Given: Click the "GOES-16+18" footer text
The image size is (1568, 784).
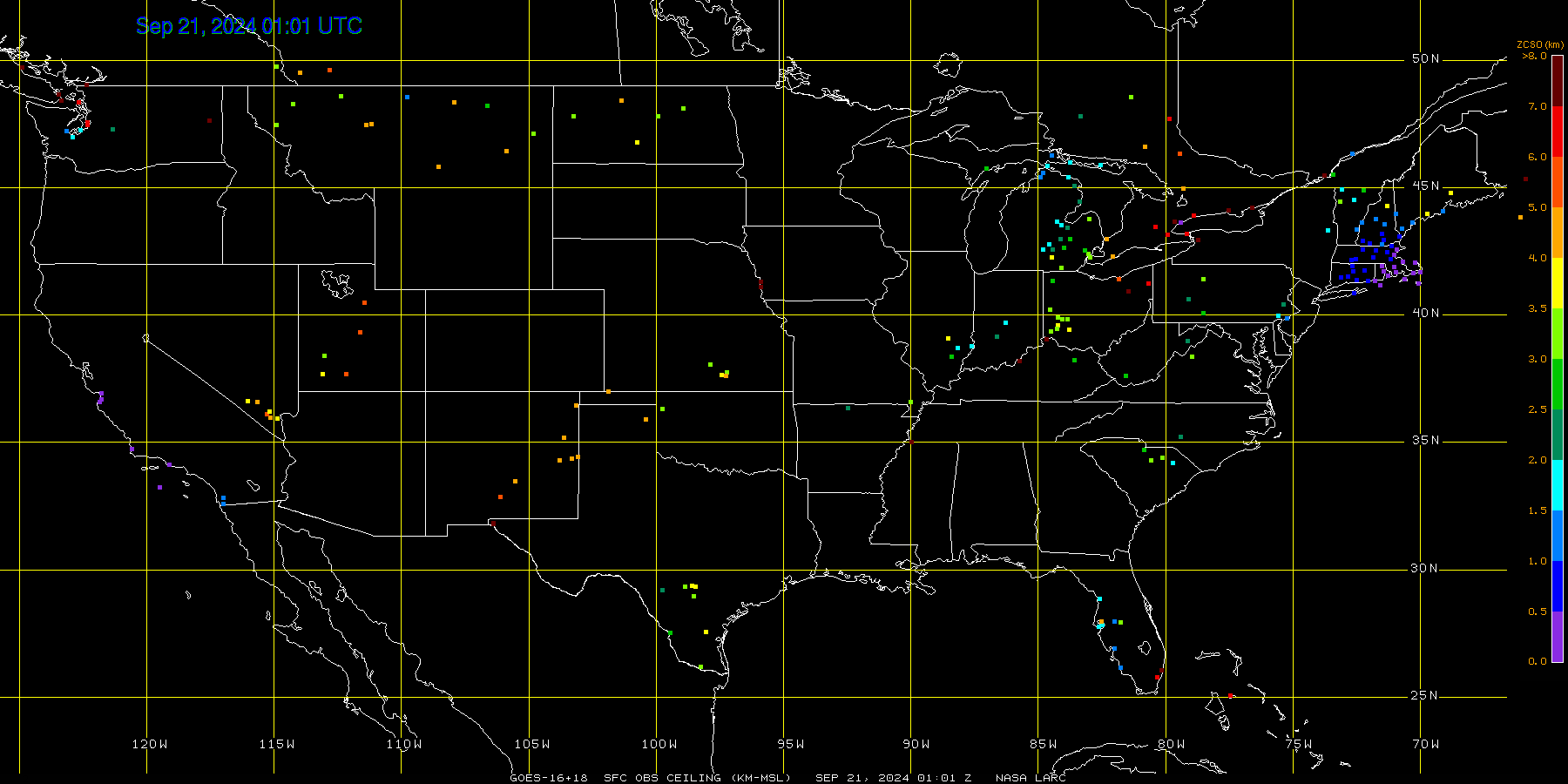Looking at the screenshot, I should pyautogui.click(x=549, y=778).
